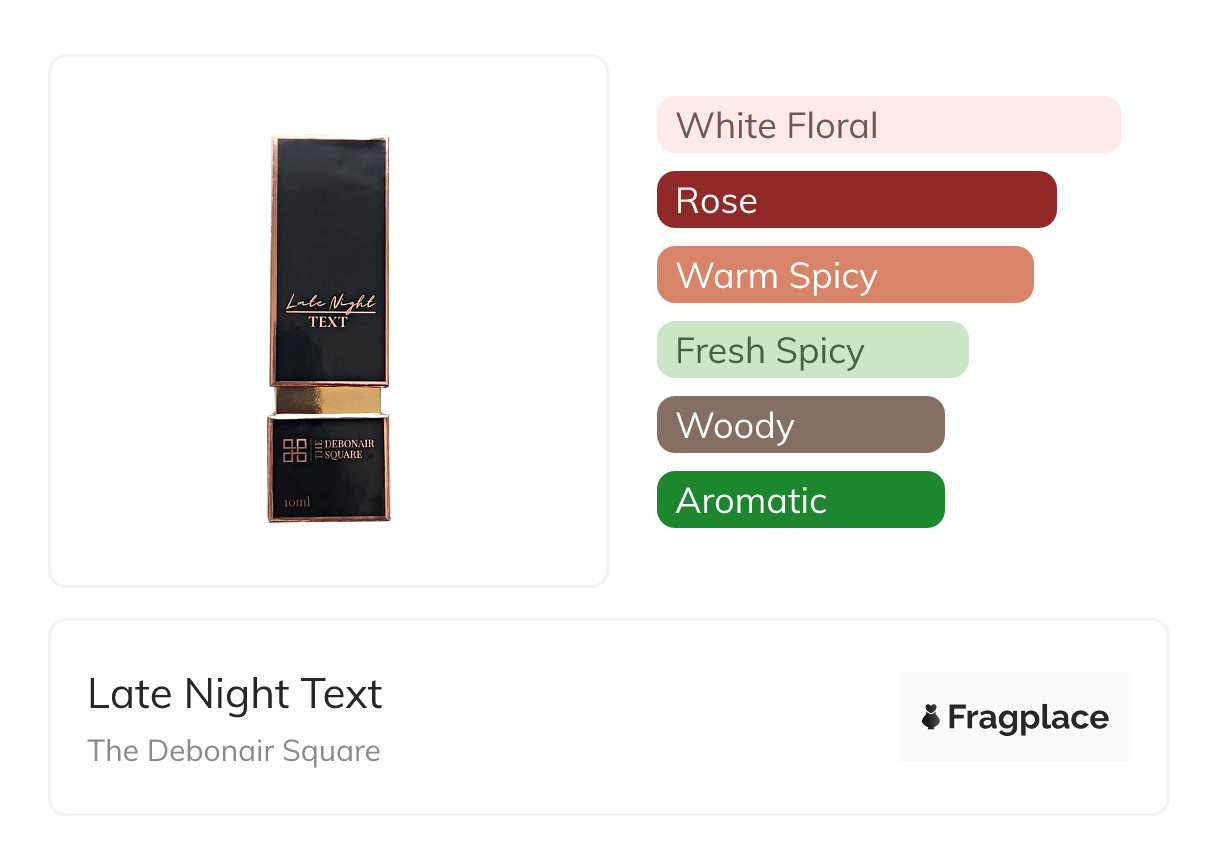Click the bottom info card background
Viewport: 1218px width, 864px height.
click(609, 717)
